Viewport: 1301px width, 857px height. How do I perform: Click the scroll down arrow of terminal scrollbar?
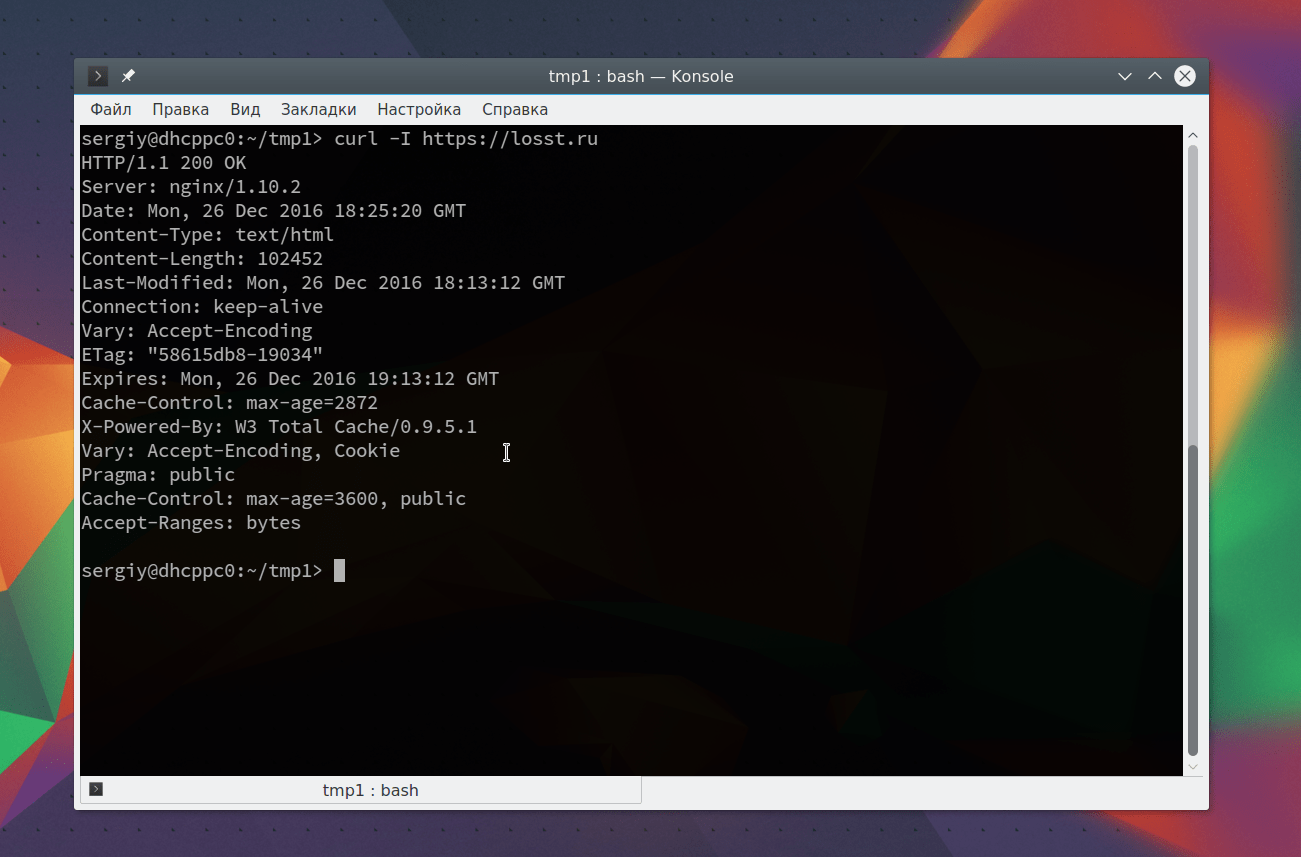tap(1192, 767)
